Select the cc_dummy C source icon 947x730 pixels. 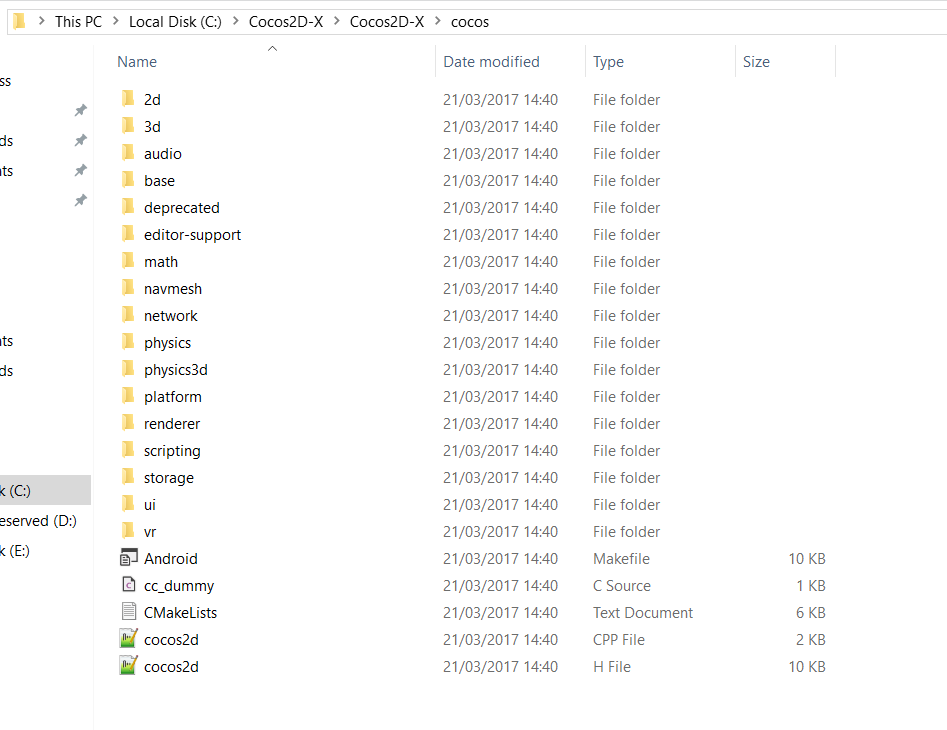(x=129, y=584)
